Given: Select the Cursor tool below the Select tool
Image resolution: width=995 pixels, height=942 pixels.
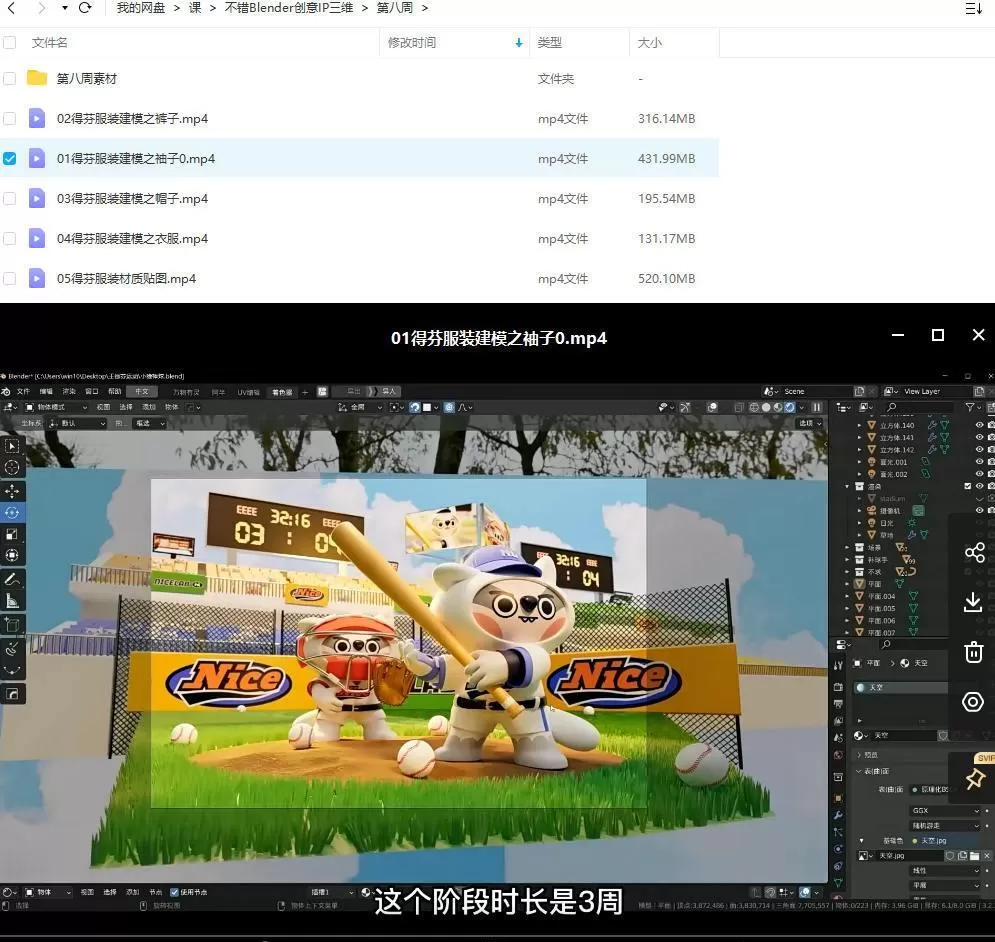Looking at the screenshot, I should click(12, 466).
